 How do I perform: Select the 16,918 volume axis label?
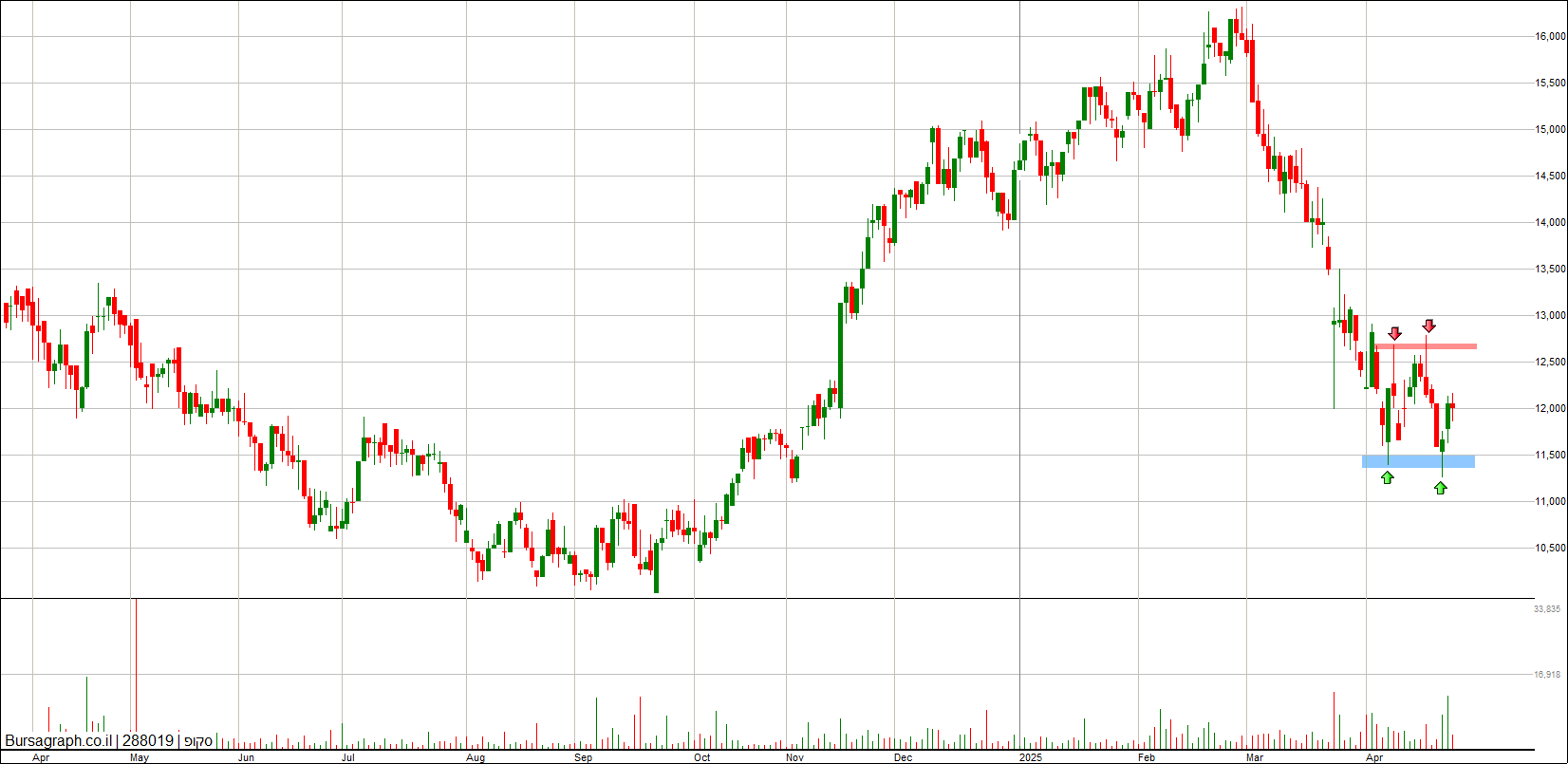[x=1548, y=675]
